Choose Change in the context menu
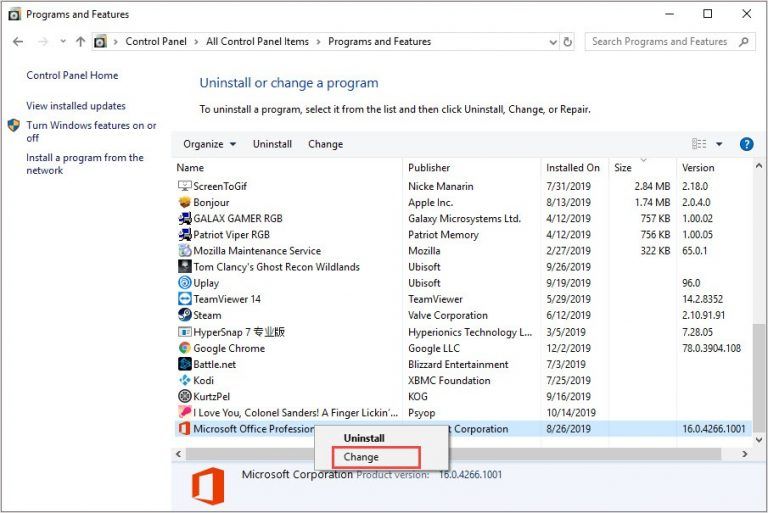The image size is (768, 513). point(361,457)
